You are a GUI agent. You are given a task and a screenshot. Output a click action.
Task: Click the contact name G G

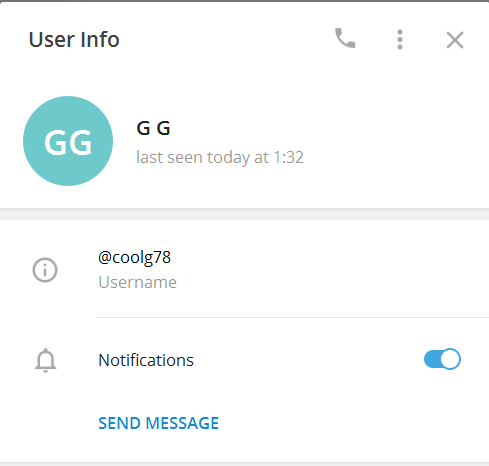[154, 128]
